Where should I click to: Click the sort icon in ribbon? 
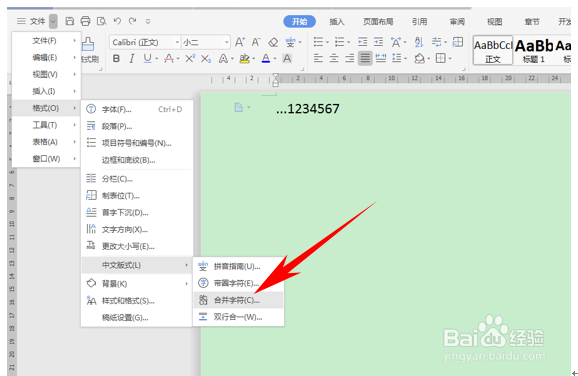click(x=419, y=42)
